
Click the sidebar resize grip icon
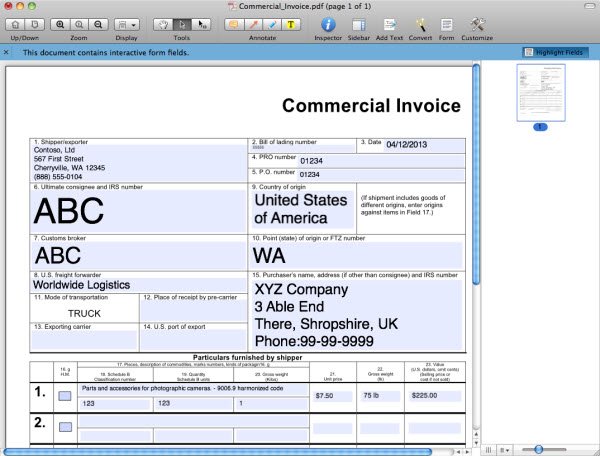point(489,450)
